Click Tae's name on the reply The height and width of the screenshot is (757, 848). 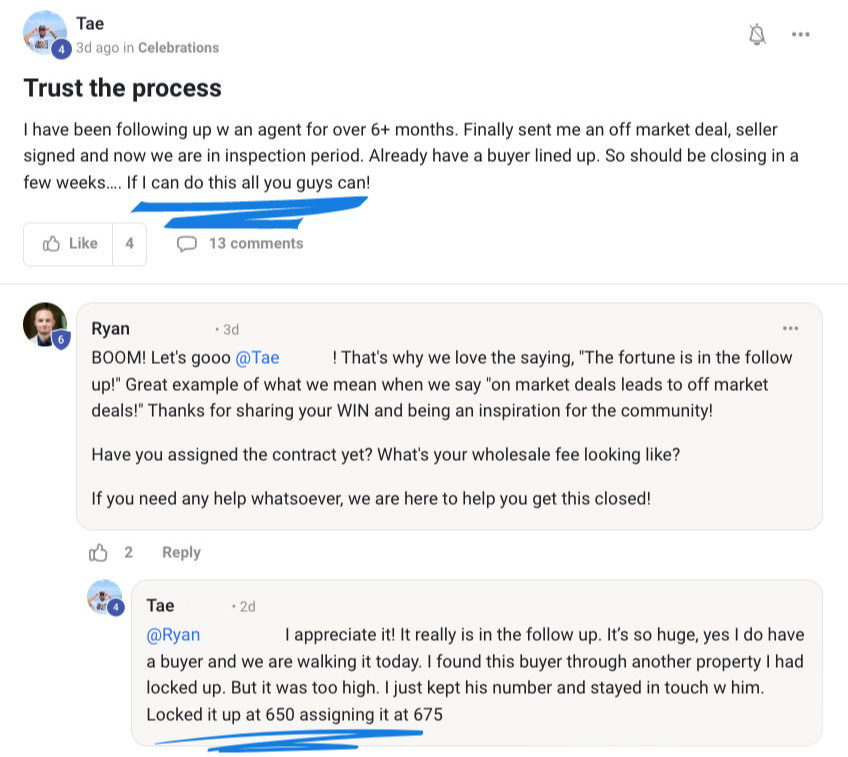(x=160, y=605)
